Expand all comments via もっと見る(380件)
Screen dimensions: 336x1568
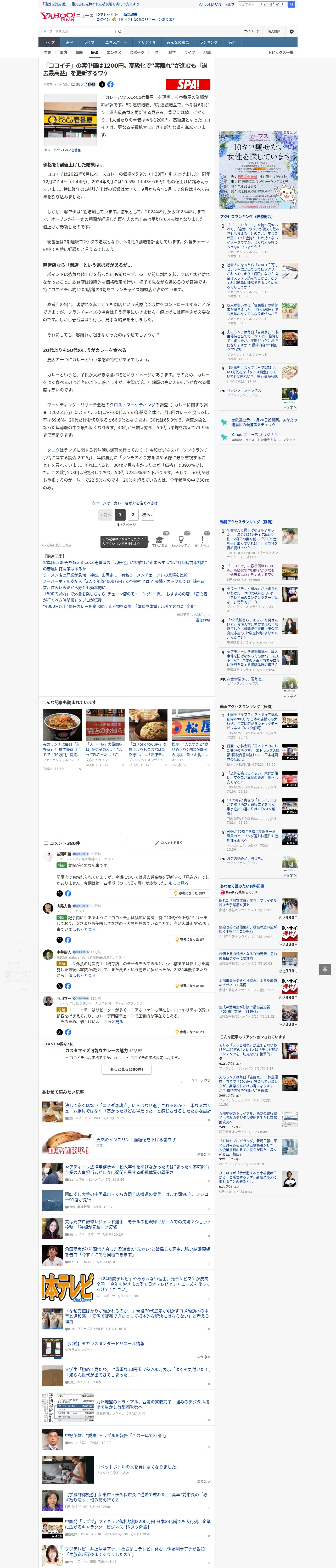(127, 1069)
